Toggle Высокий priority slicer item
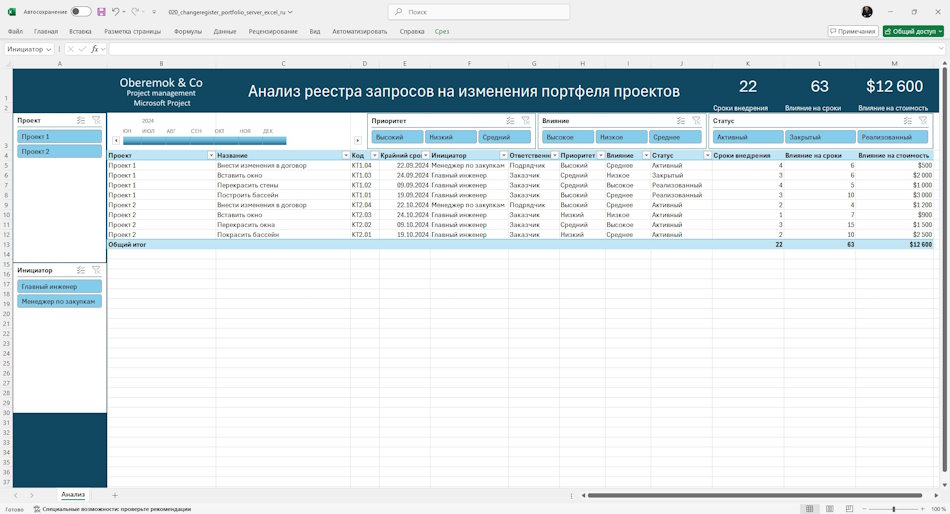This screenshot has width=950, height=514. [397, 137]
